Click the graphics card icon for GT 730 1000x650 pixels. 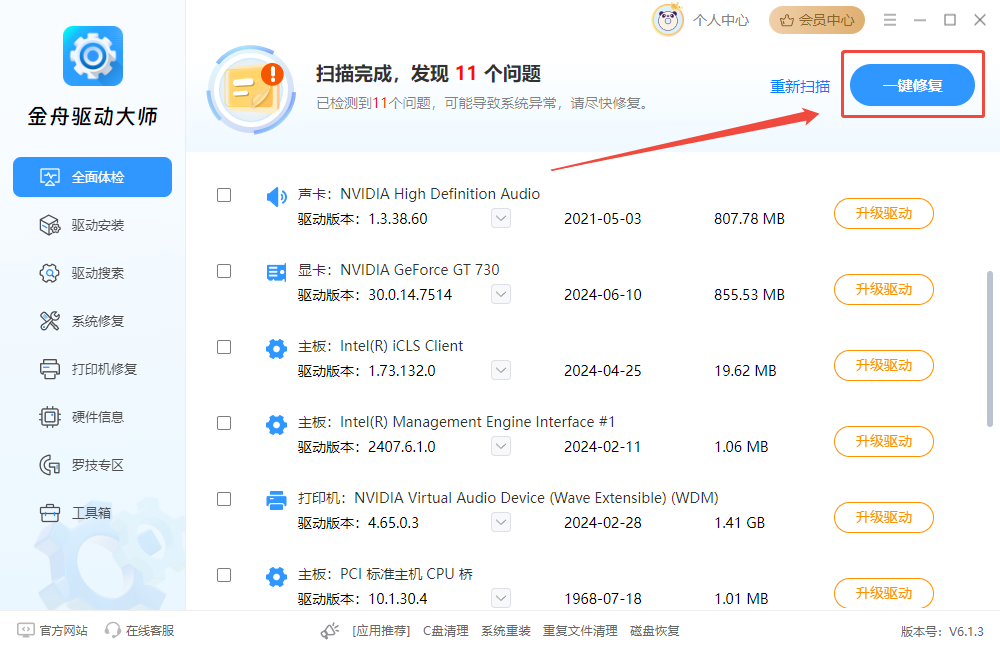click(276, 273)
